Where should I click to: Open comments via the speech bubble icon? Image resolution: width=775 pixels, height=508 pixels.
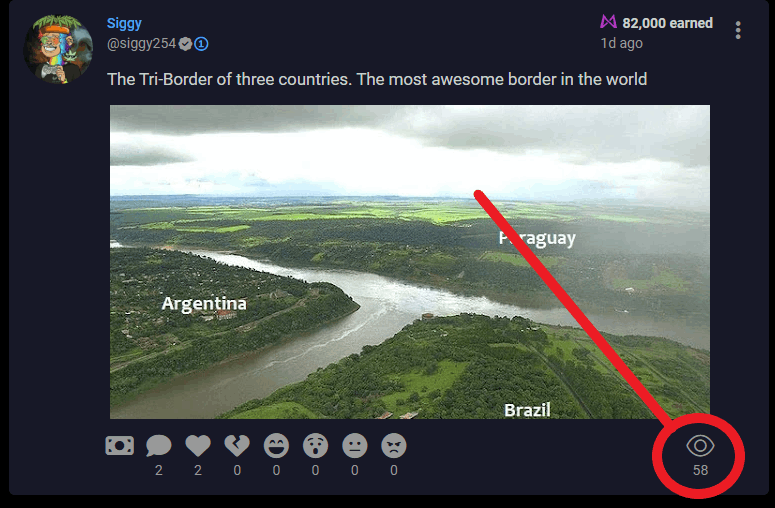pyautogui.click(x=159, y=446)
